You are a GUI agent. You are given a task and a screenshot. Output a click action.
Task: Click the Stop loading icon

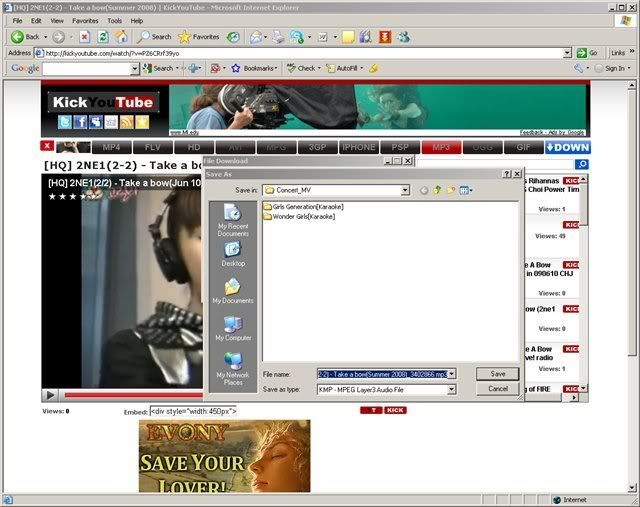(x=84, y=37)
